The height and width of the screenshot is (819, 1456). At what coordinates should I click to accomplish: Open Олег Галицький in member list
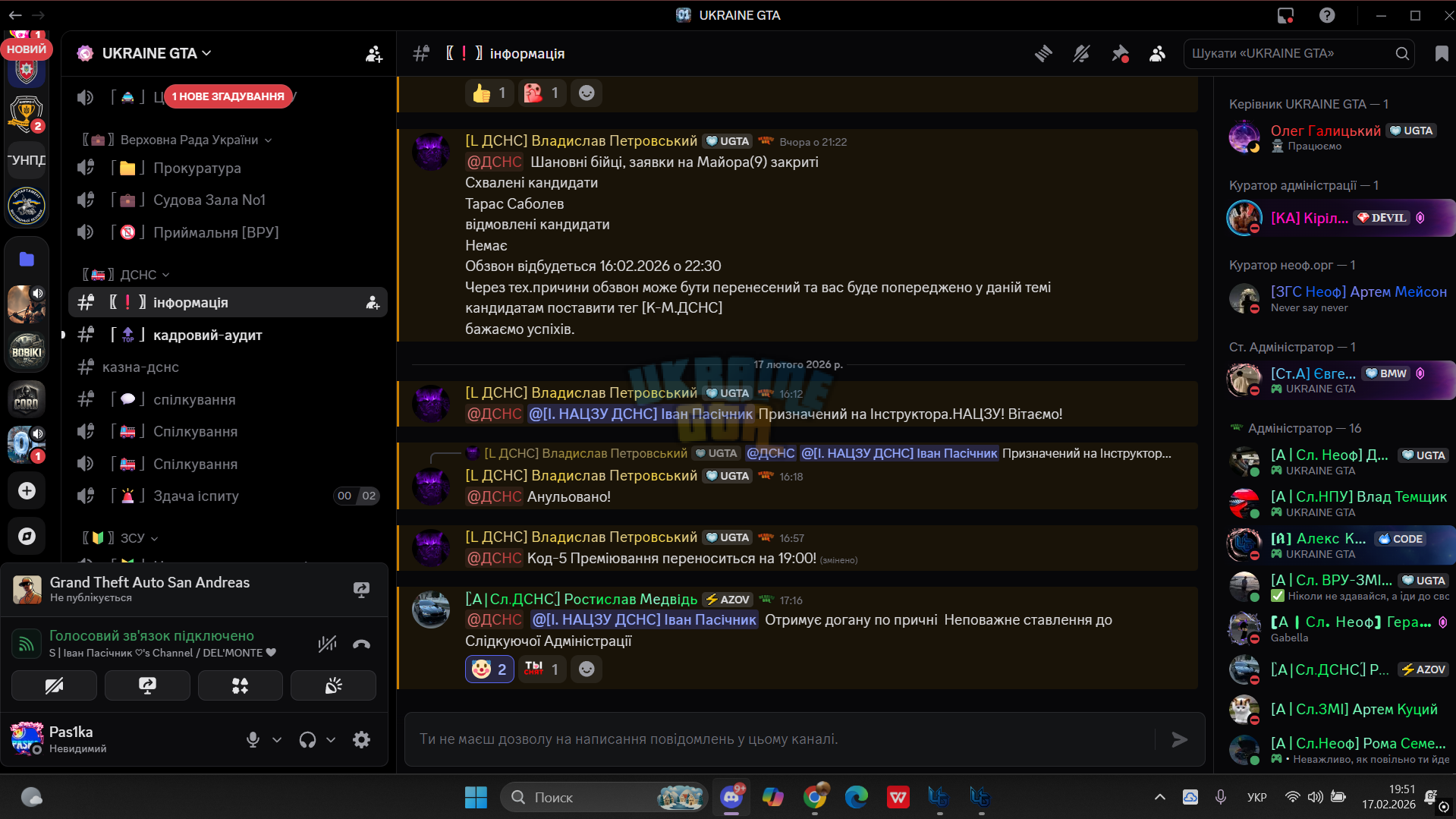[x=1336, y=137]
